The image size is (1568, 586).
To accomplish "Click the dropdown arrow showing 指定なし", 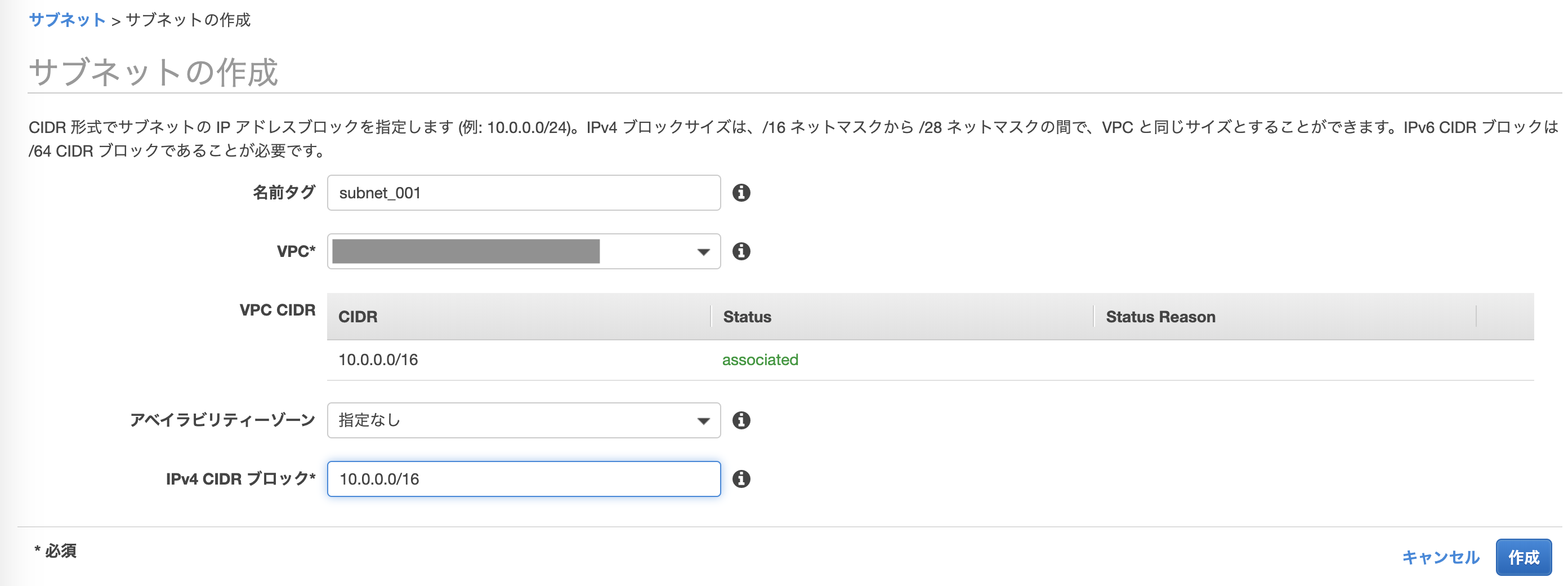I will click(703, 419).
